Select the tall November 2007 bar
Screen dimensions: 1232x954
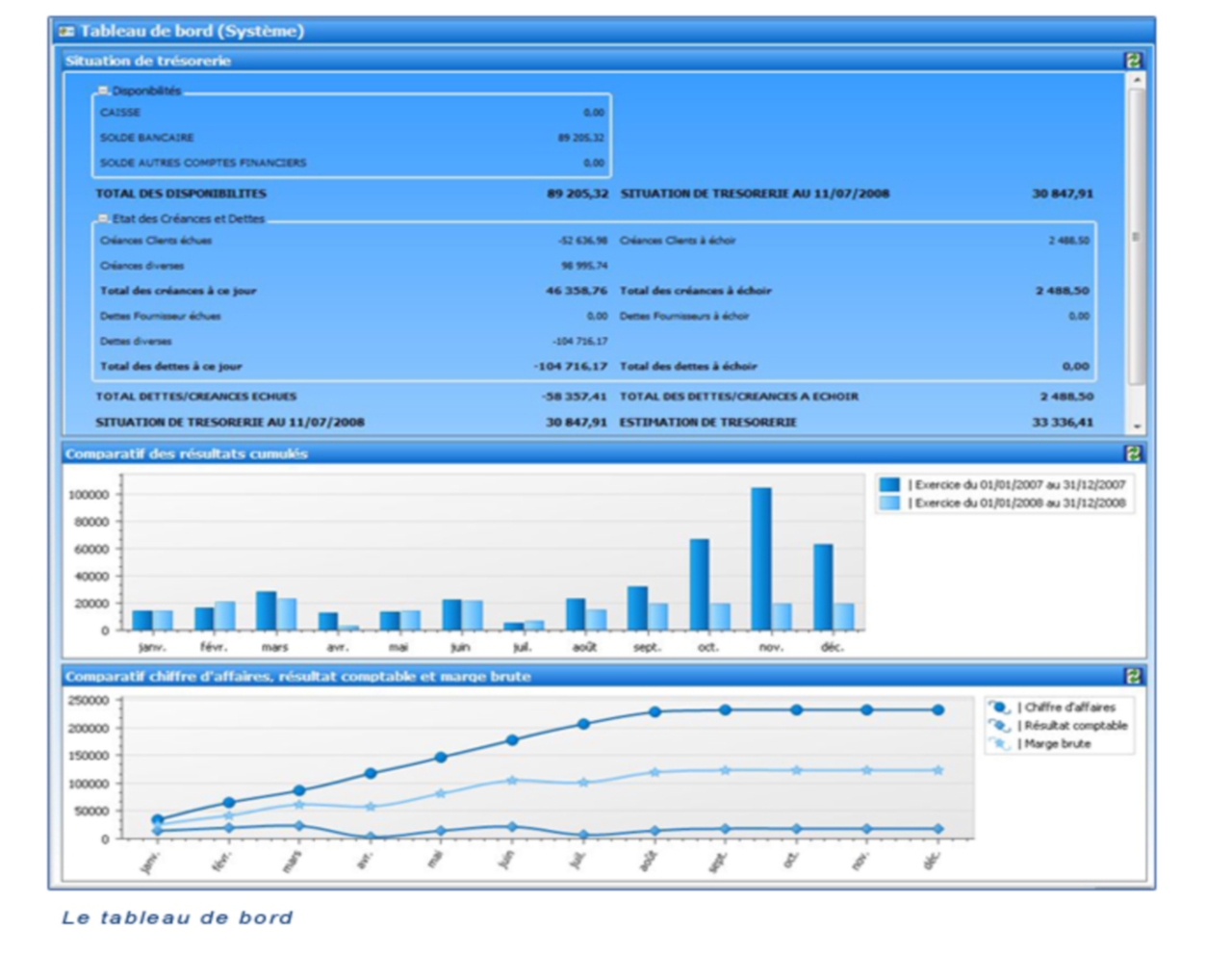point(760,558)
